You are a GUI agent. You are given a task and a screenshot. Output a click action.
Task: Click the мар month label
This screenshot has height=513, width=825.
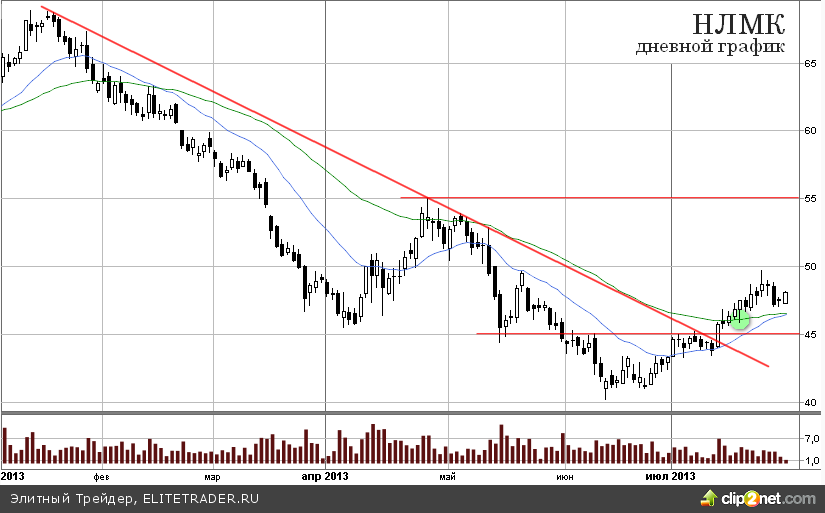click(x=210, y=476)
